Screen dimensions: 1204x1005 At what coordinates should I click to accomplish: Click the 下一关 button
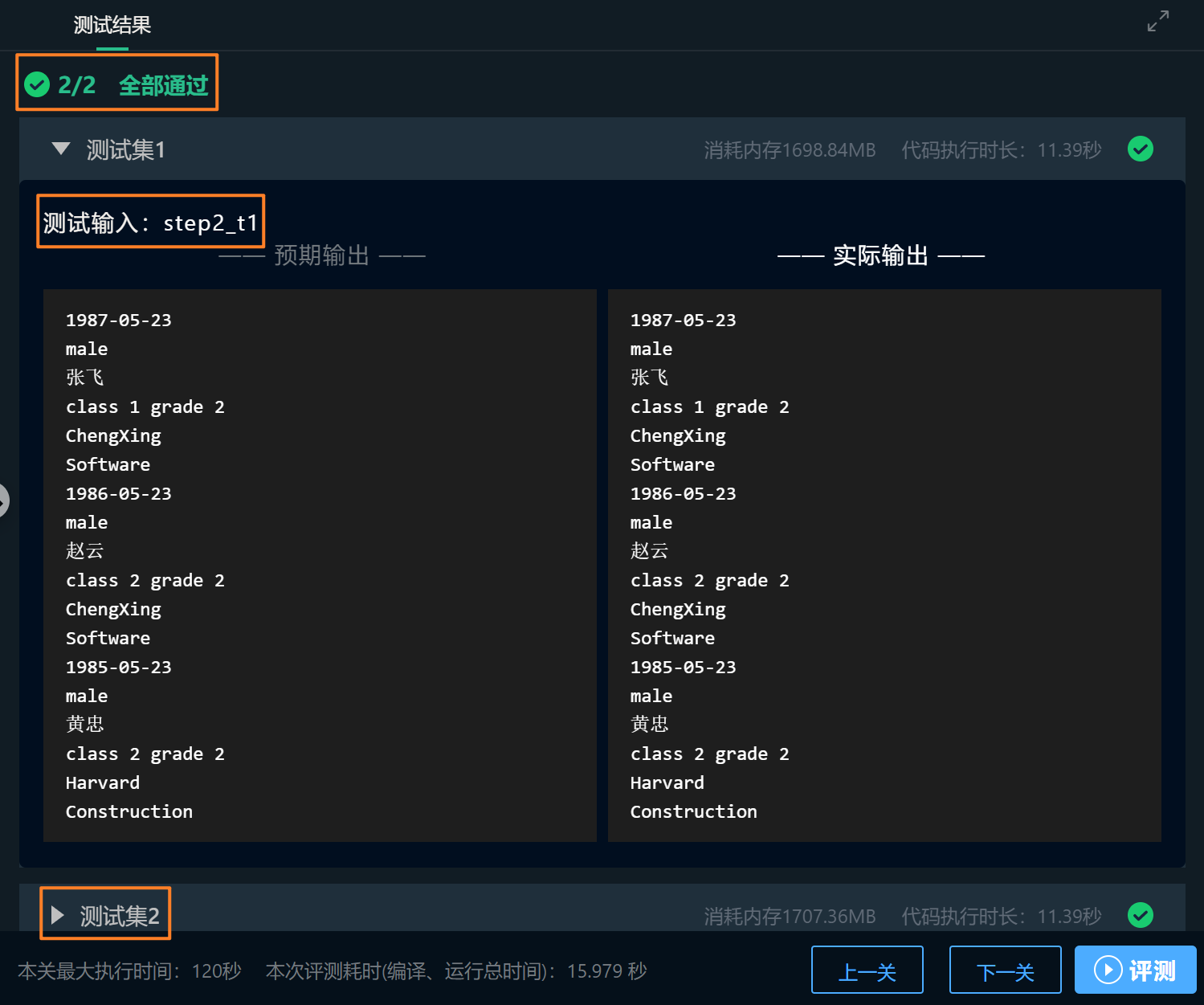[1005, 970]
